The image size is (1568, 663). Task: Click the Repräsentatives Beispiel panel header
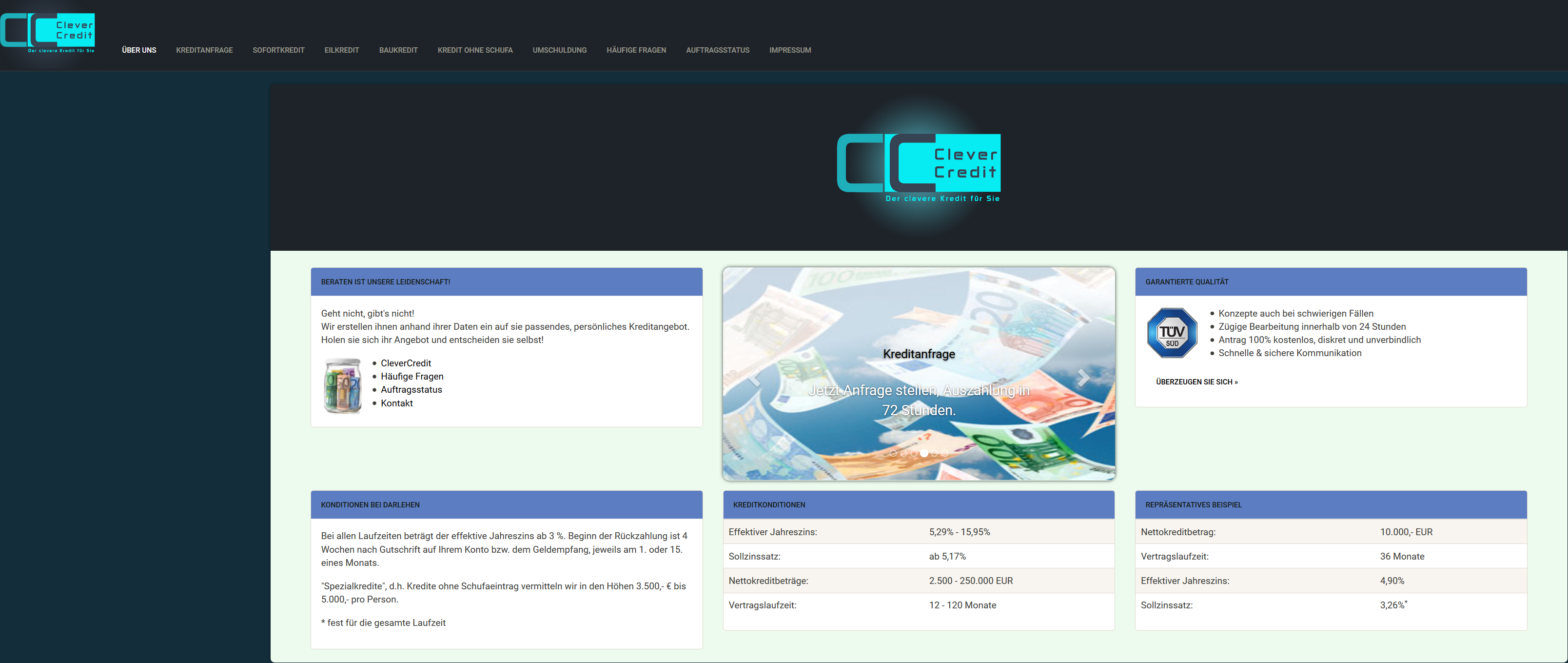click(1331, 505)
